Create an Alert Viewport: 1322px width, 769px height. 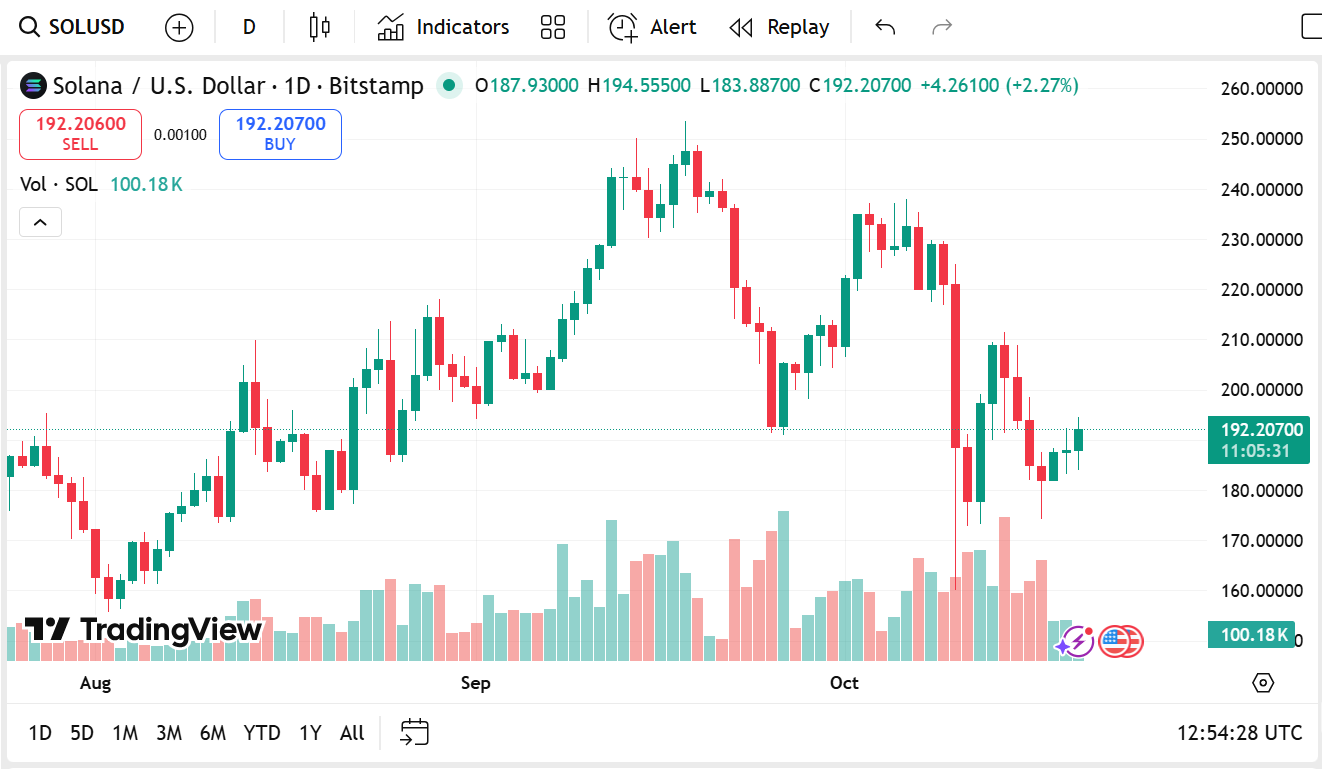coord(652,27)
